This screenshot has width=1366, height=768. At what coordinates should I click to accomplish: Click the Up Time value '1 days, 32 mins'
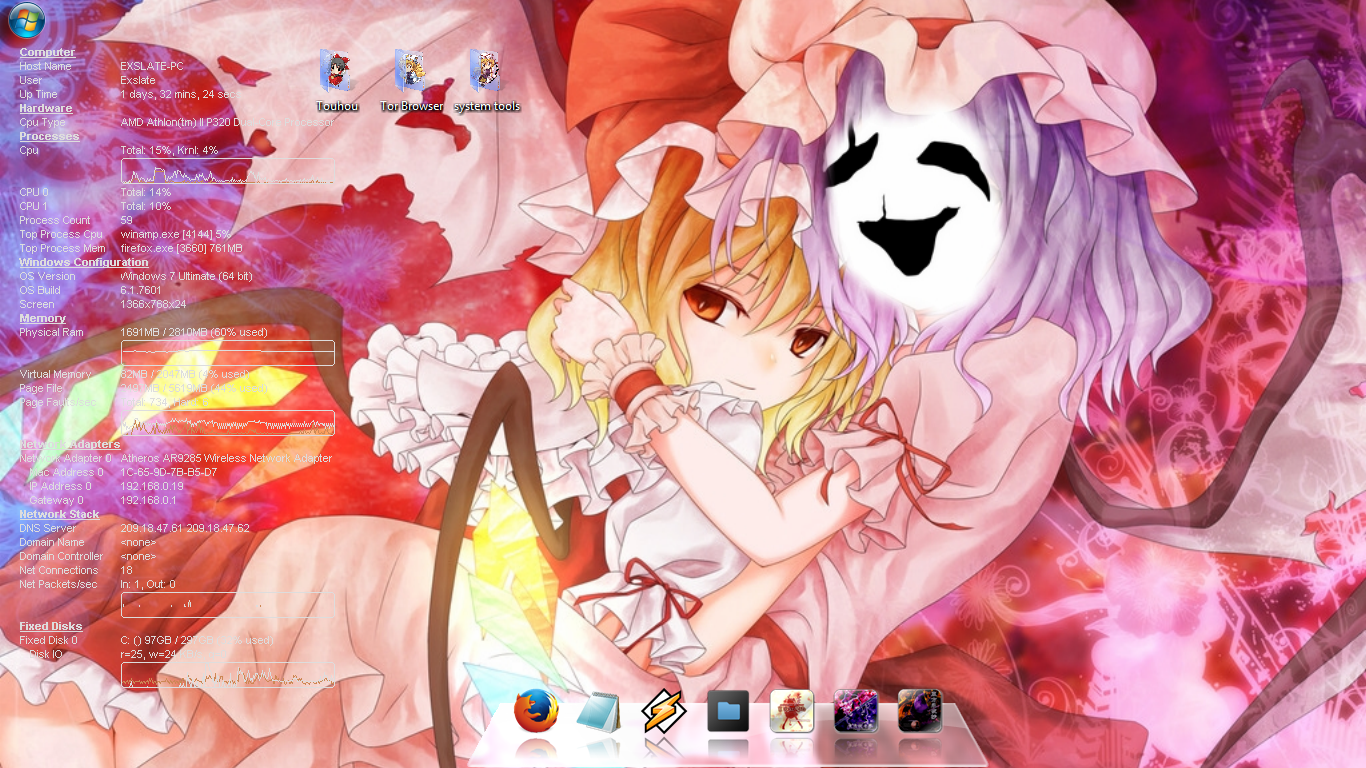point(179,94)
